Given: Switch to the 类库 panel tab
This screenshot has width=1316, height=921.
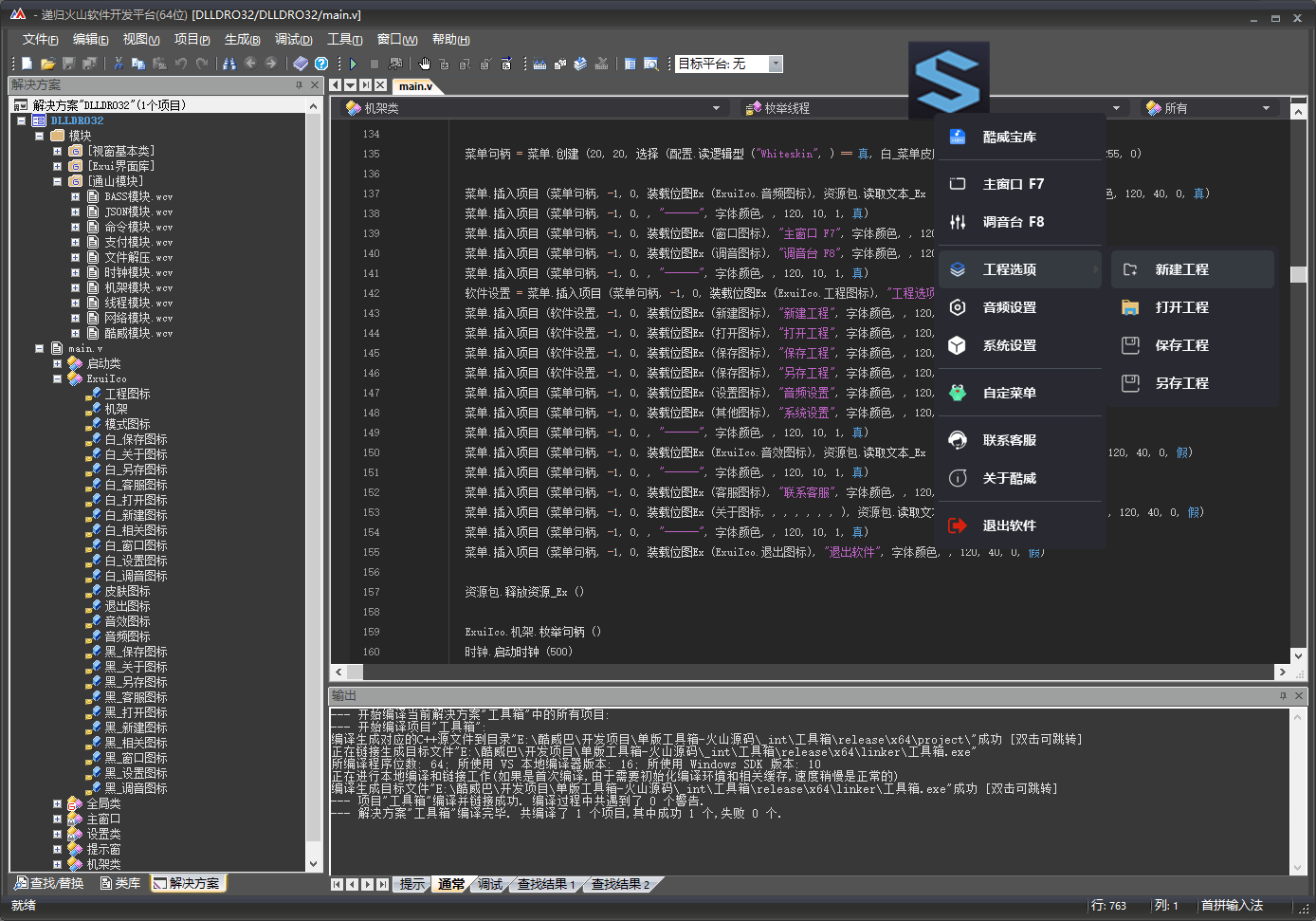Looking at the screenshot, I should (120, 883).
